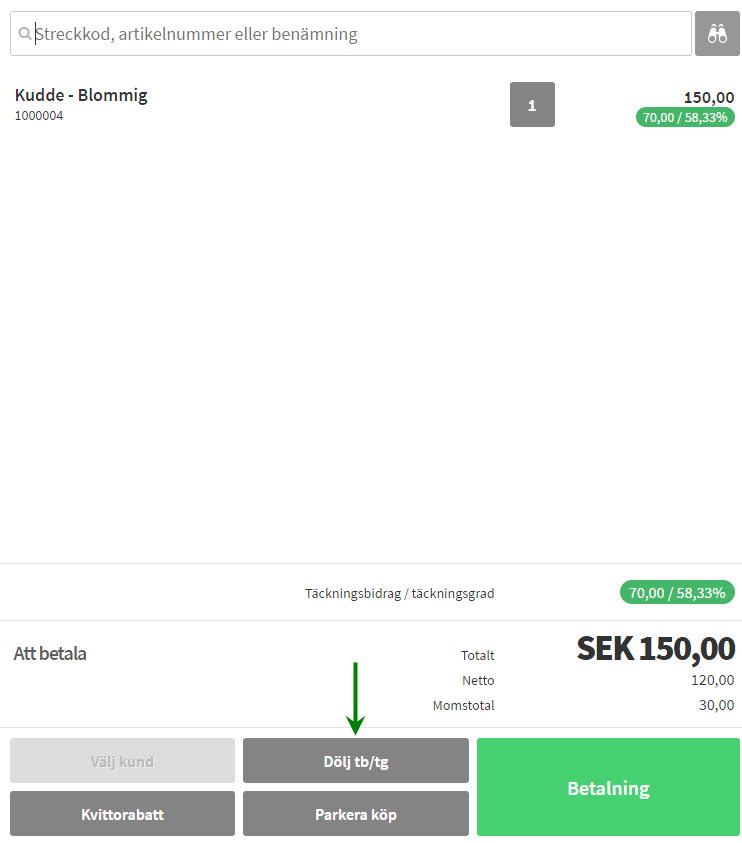Open quantity button for Kudde - Blommig
742x843 pixels.
pos(532,104)
